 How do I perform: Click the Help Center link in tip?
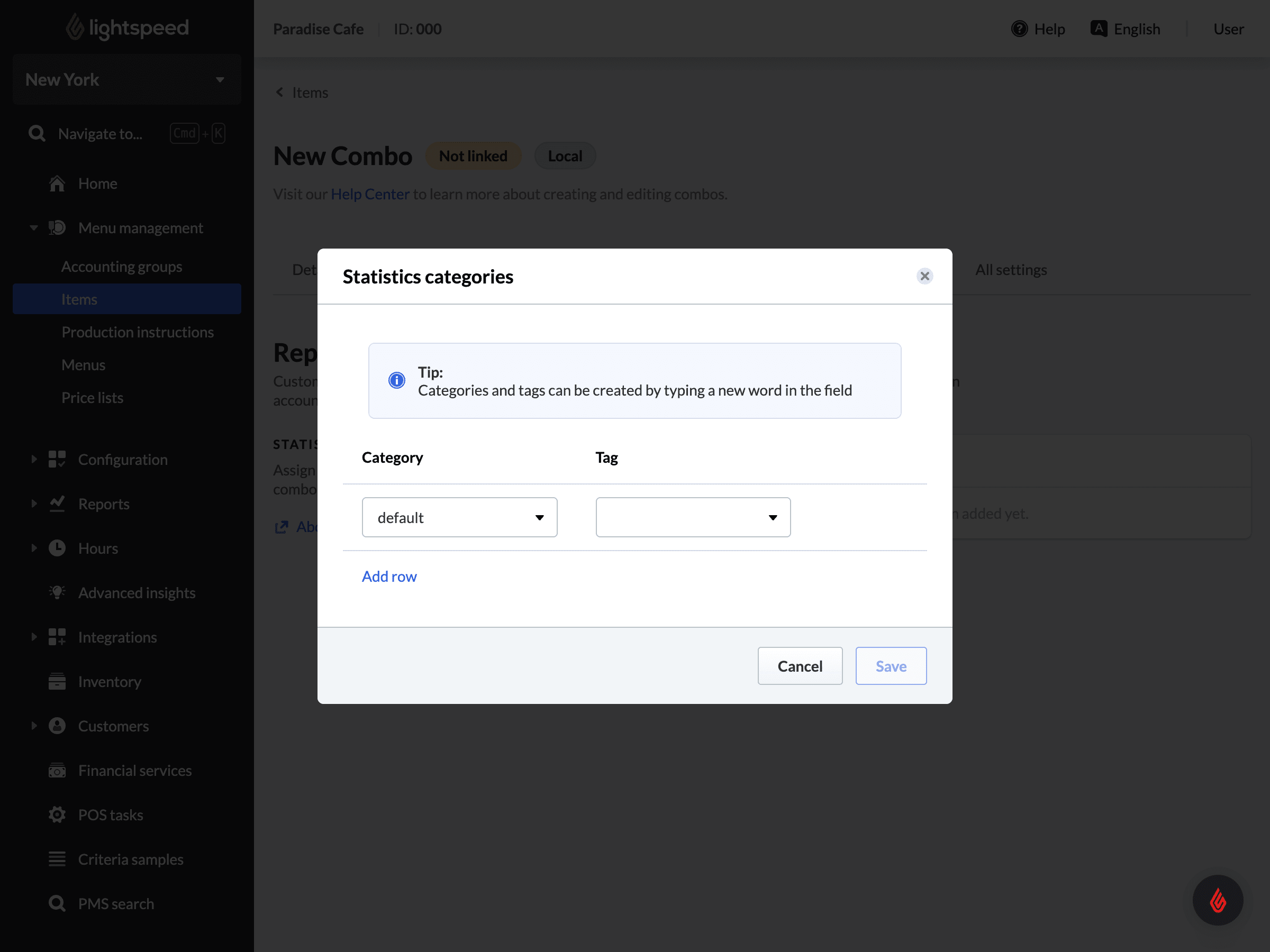370,194
